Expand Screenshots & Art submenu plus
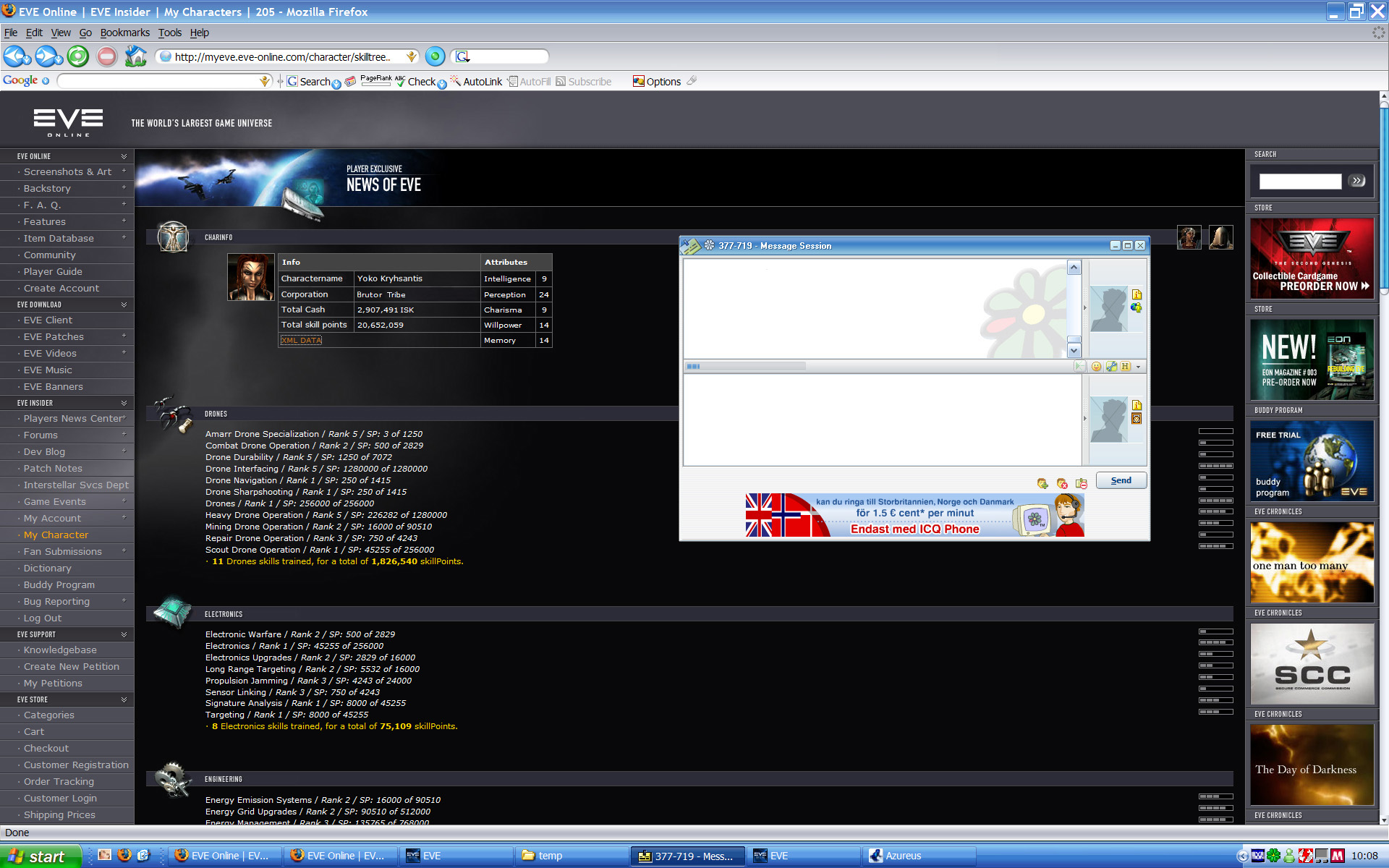This screenshot has height=868, width=1389. [x=124, y=171]
